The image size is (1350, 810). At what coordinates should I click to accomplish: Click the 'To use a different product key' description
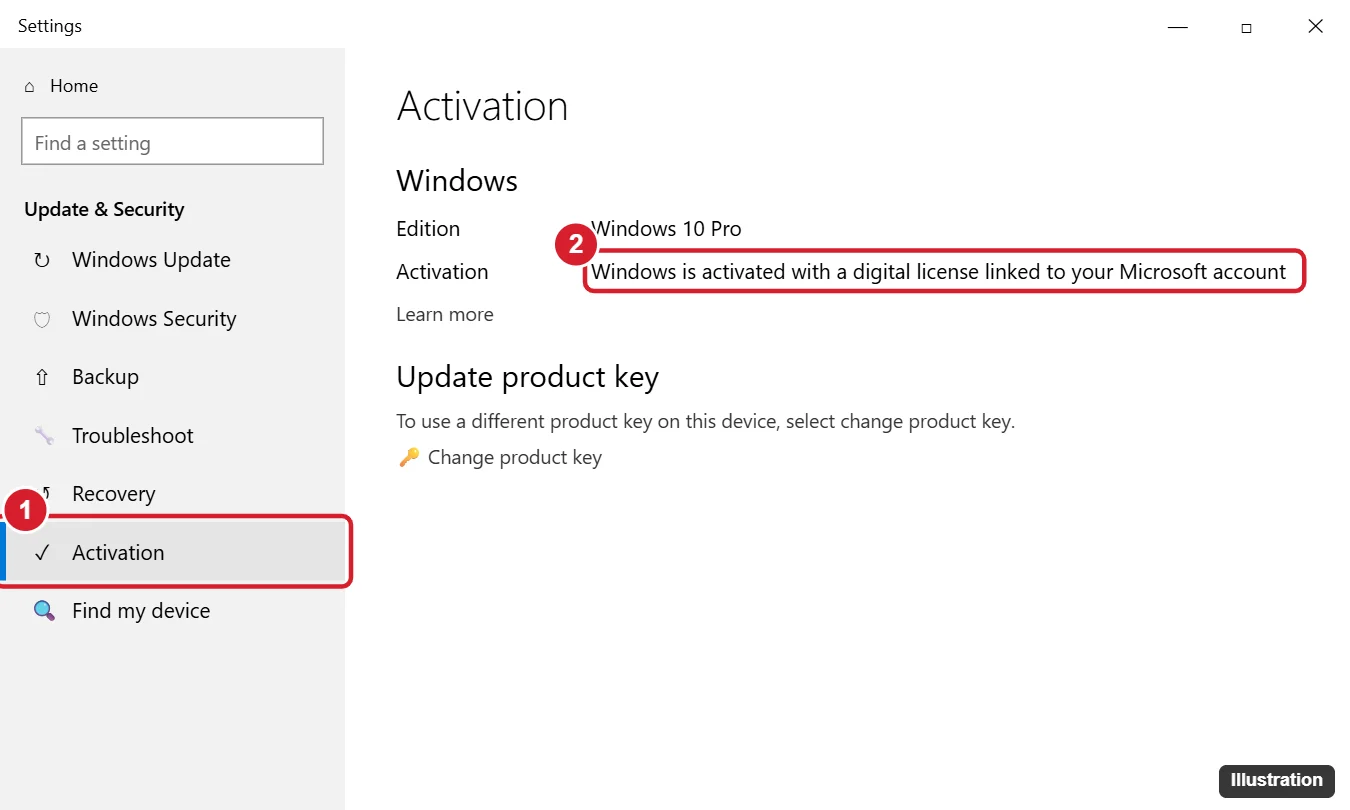pos(705,421)
